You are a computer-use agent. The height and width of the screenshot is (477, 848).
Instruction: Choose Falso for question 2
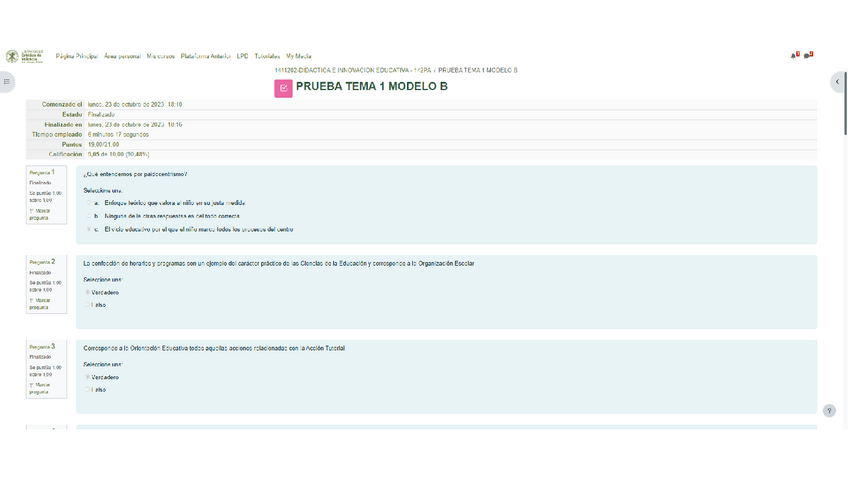88,305
